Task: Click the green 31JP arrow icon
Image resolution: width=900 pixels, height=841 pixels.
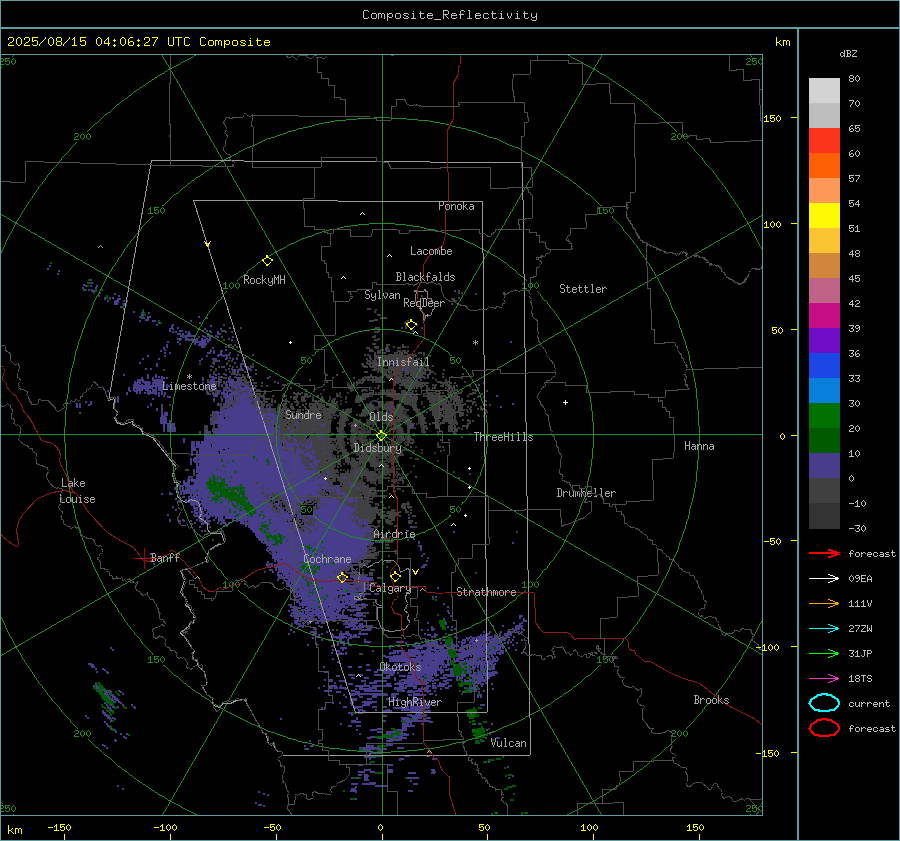Action: point(824,653)
